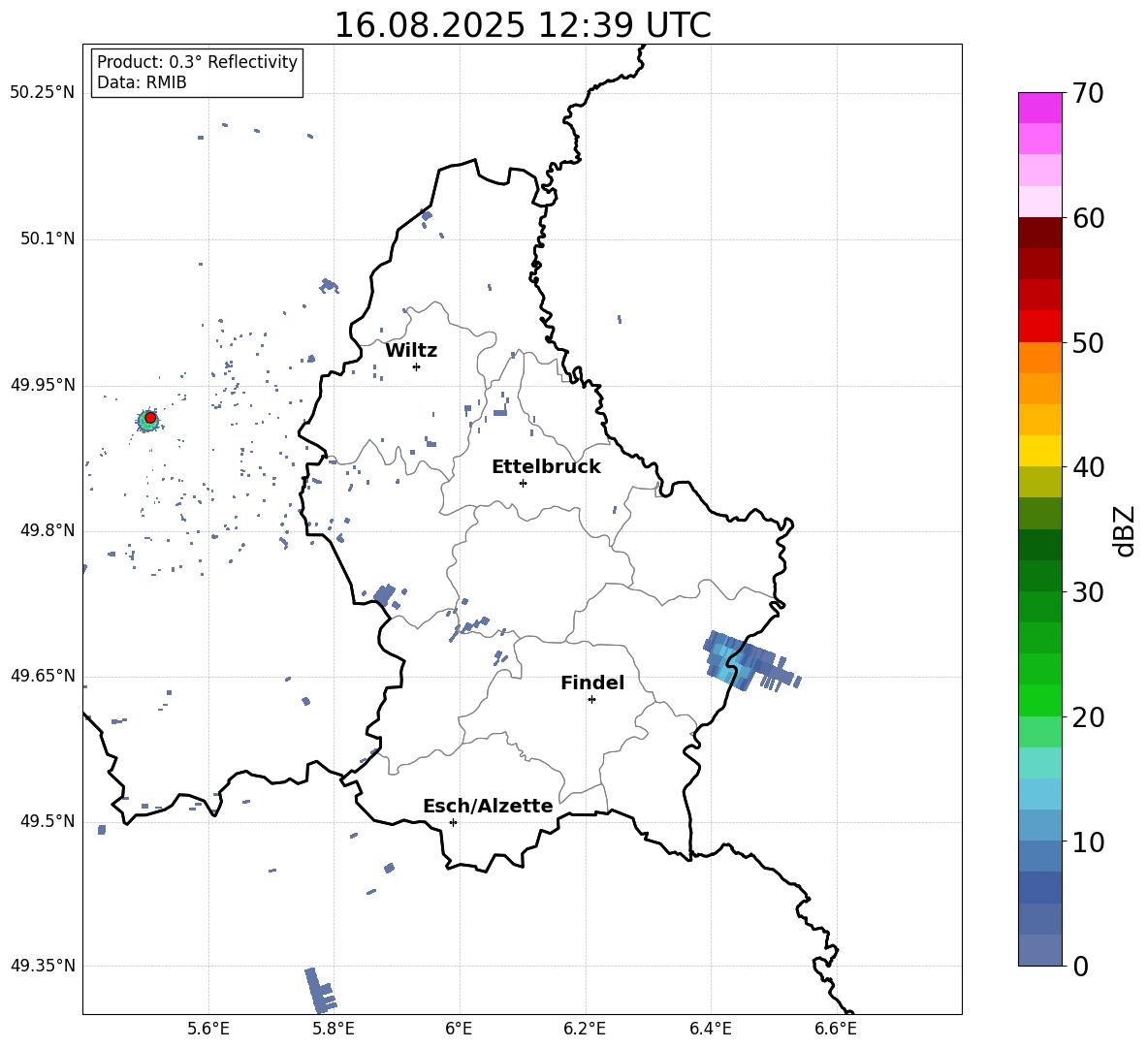Click the colorbar value 10
Image resolution: width=1148 pixels, height=1048 pixels.
[1088, 842]
